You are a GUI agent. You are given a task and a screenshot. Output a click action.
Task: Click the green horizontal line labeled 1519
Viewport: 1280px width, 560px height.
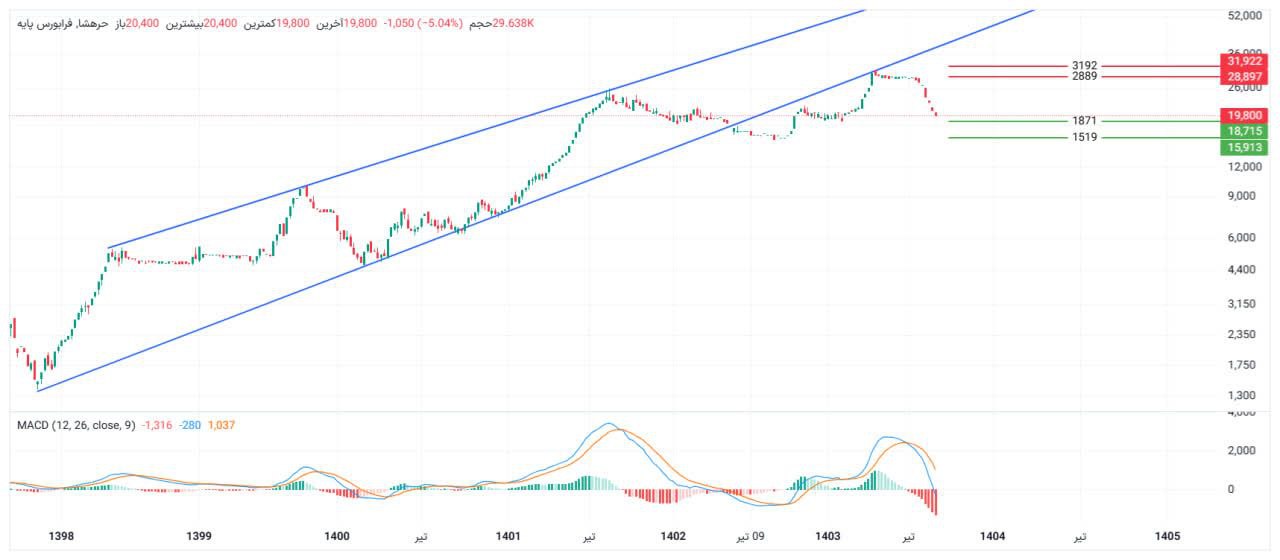1000,137
